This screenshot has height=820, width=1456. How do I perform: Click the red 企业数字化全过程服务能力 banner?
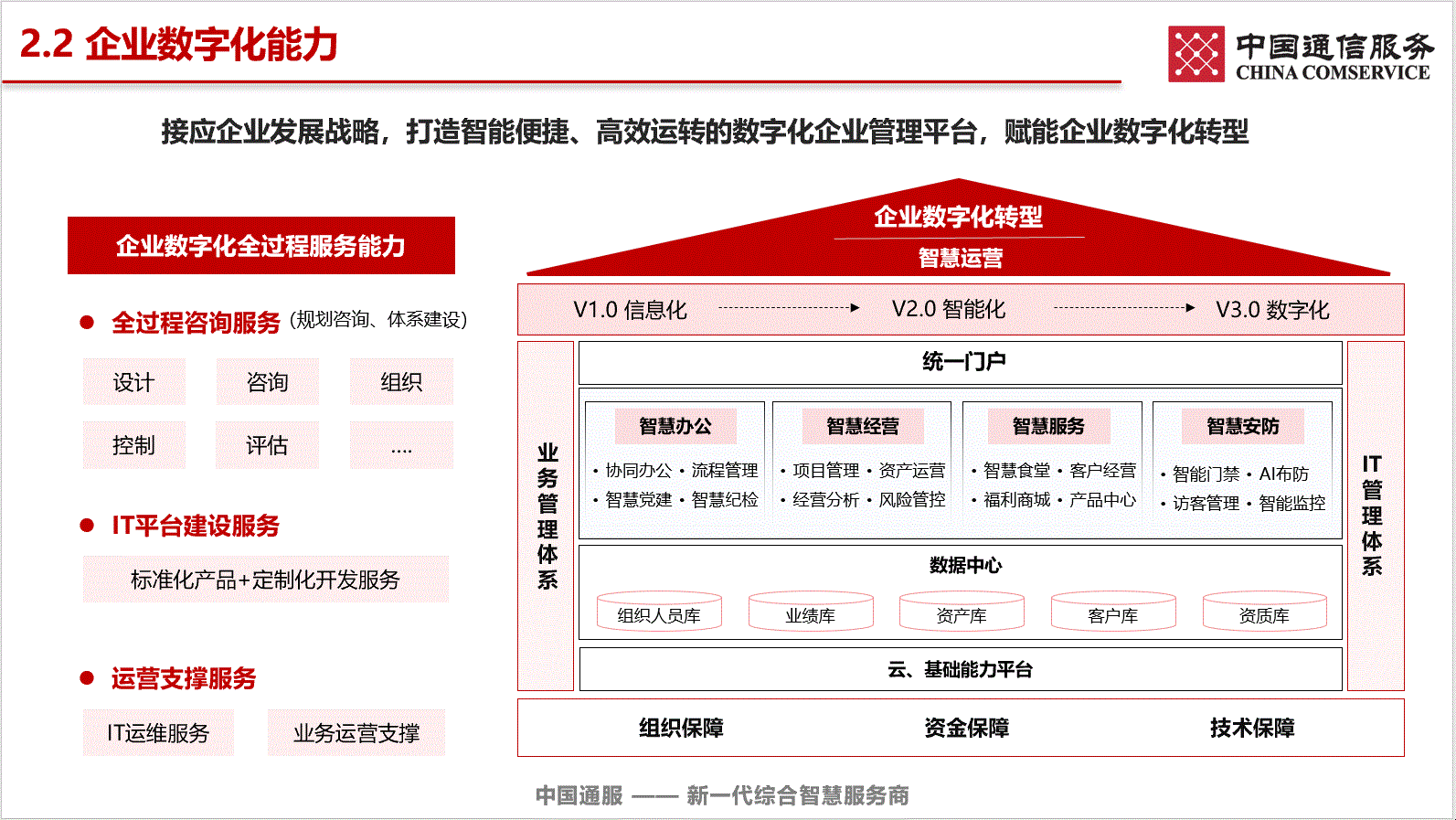(261, 246)
